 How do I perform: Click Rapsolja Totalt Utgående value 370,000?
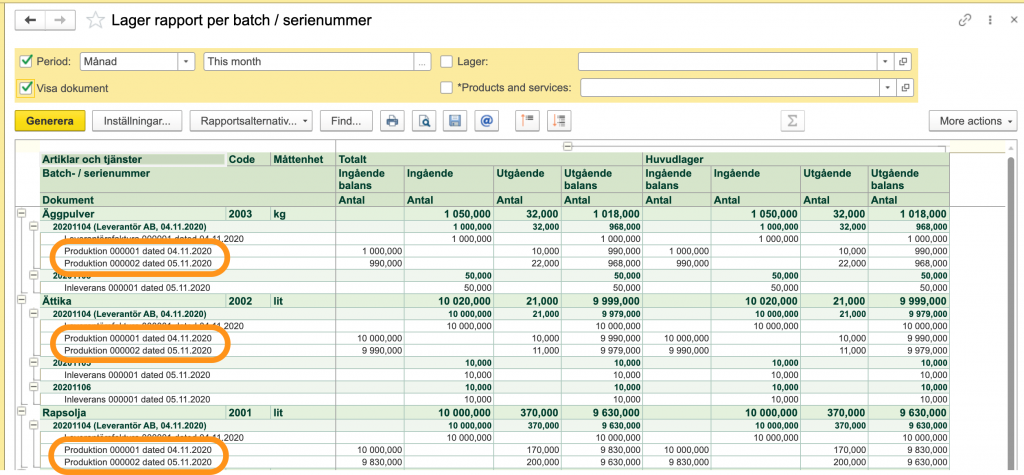[528, 412]
